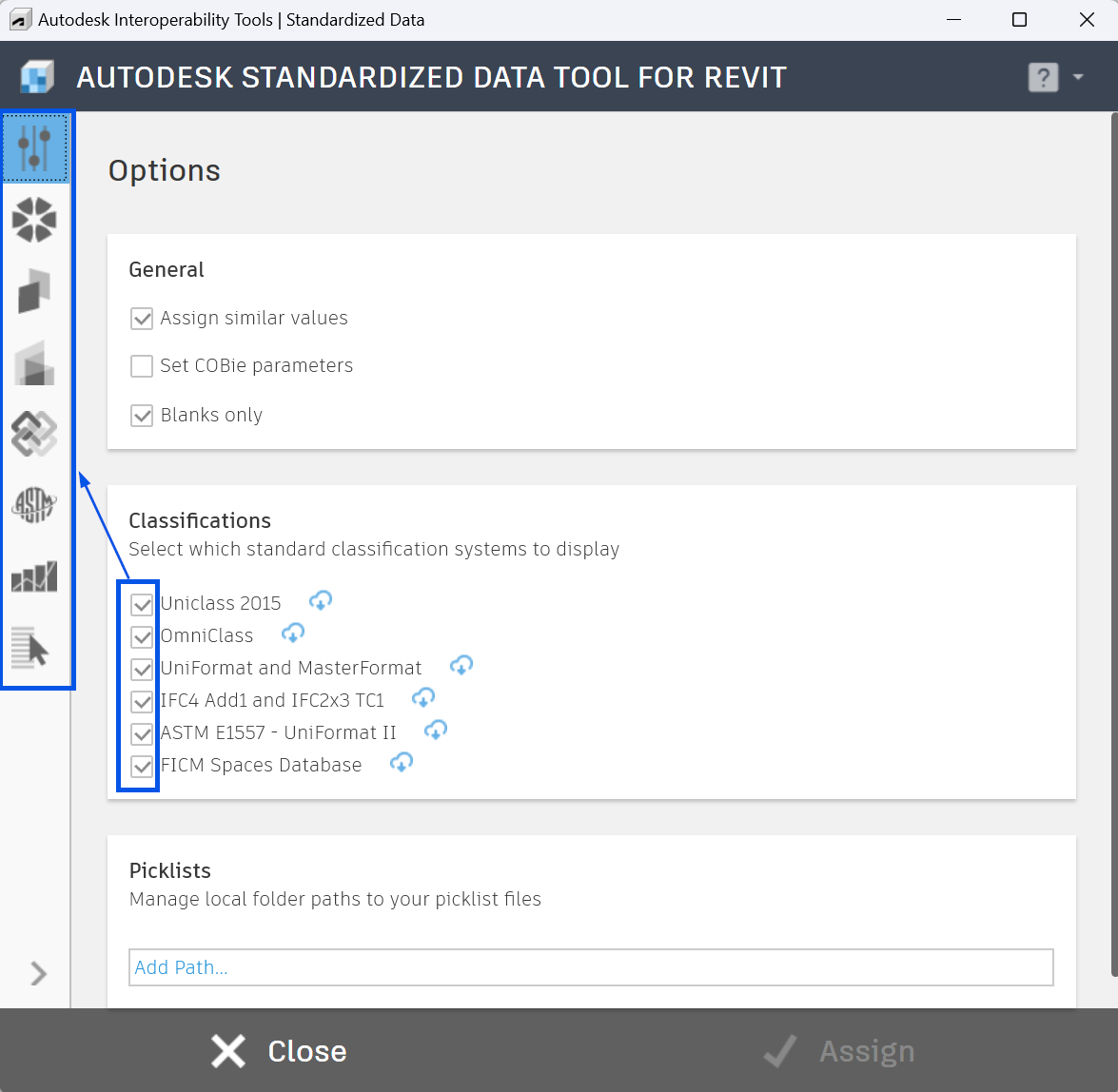Open the OmniClass sidebar icon
Viewport: 1118px width, 1092px height.
[x=34, y=291]
